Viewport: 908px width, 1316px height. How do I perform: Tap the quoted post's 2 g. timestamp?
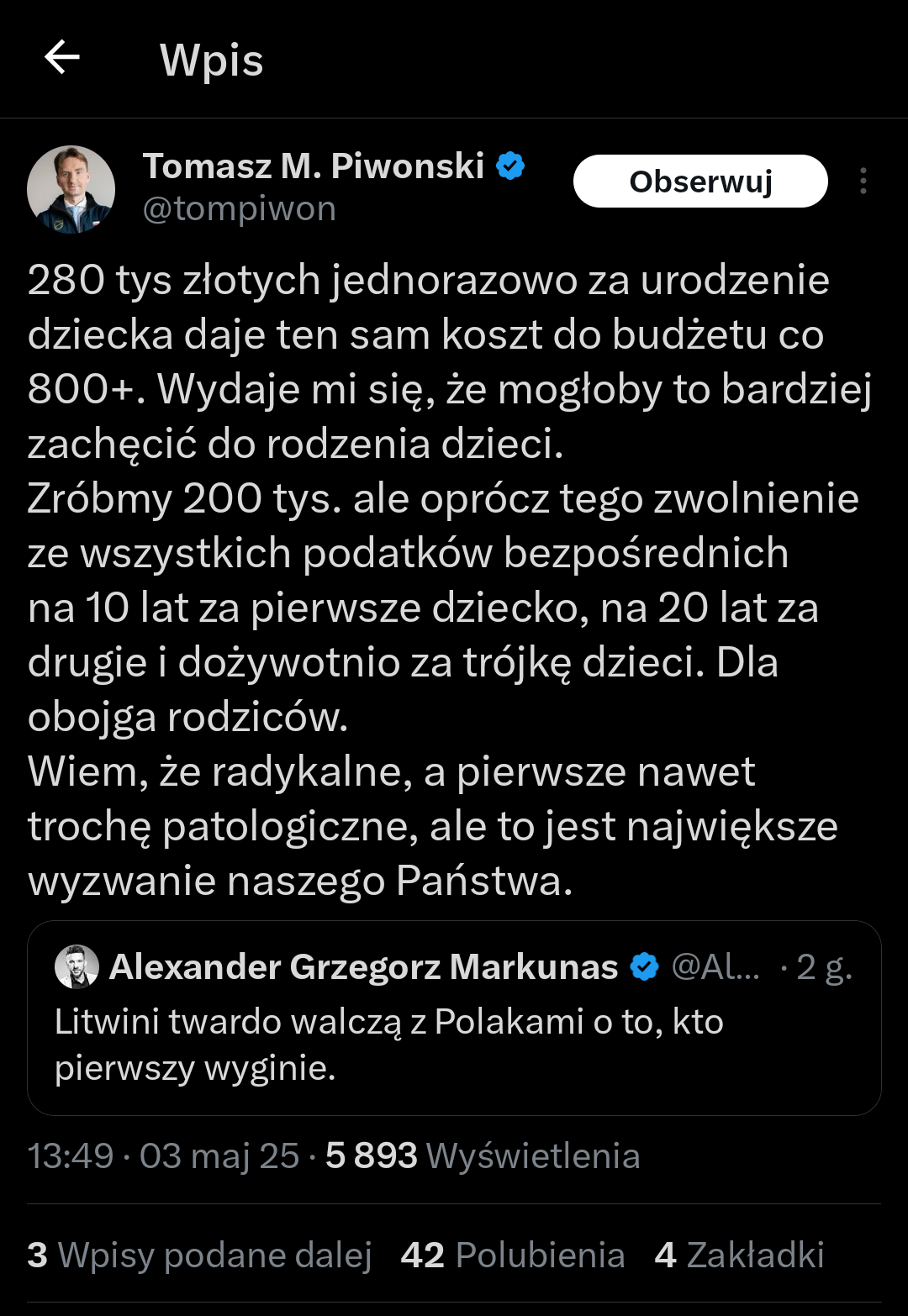(824, 967)
